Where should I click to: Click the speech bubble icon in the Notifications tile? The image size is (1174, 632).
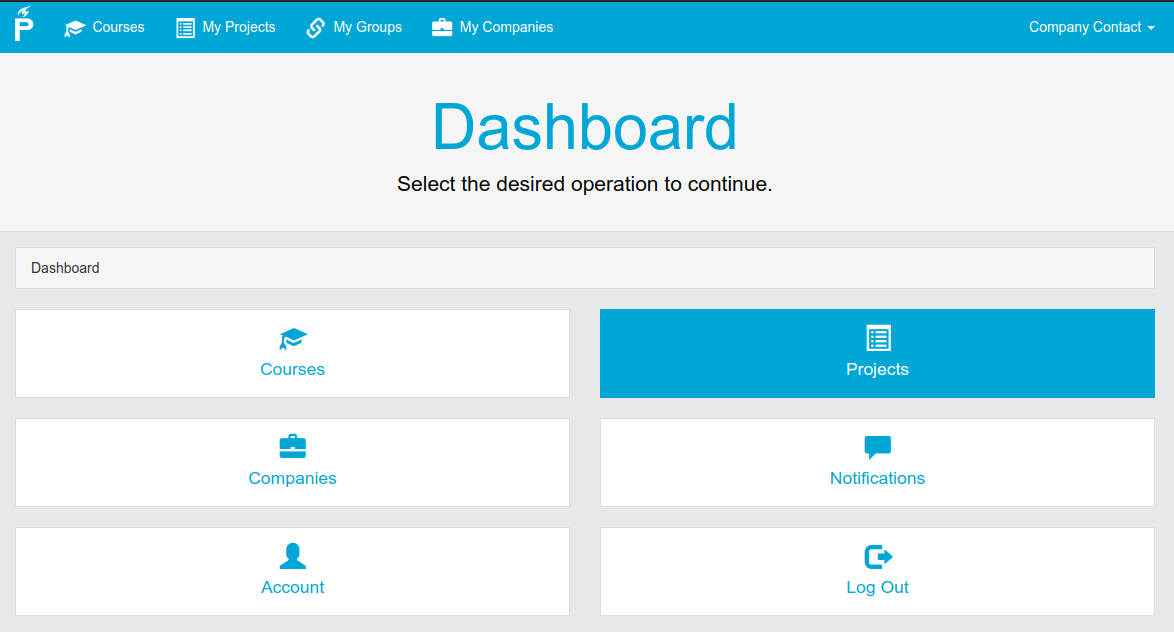coord(878,447)
